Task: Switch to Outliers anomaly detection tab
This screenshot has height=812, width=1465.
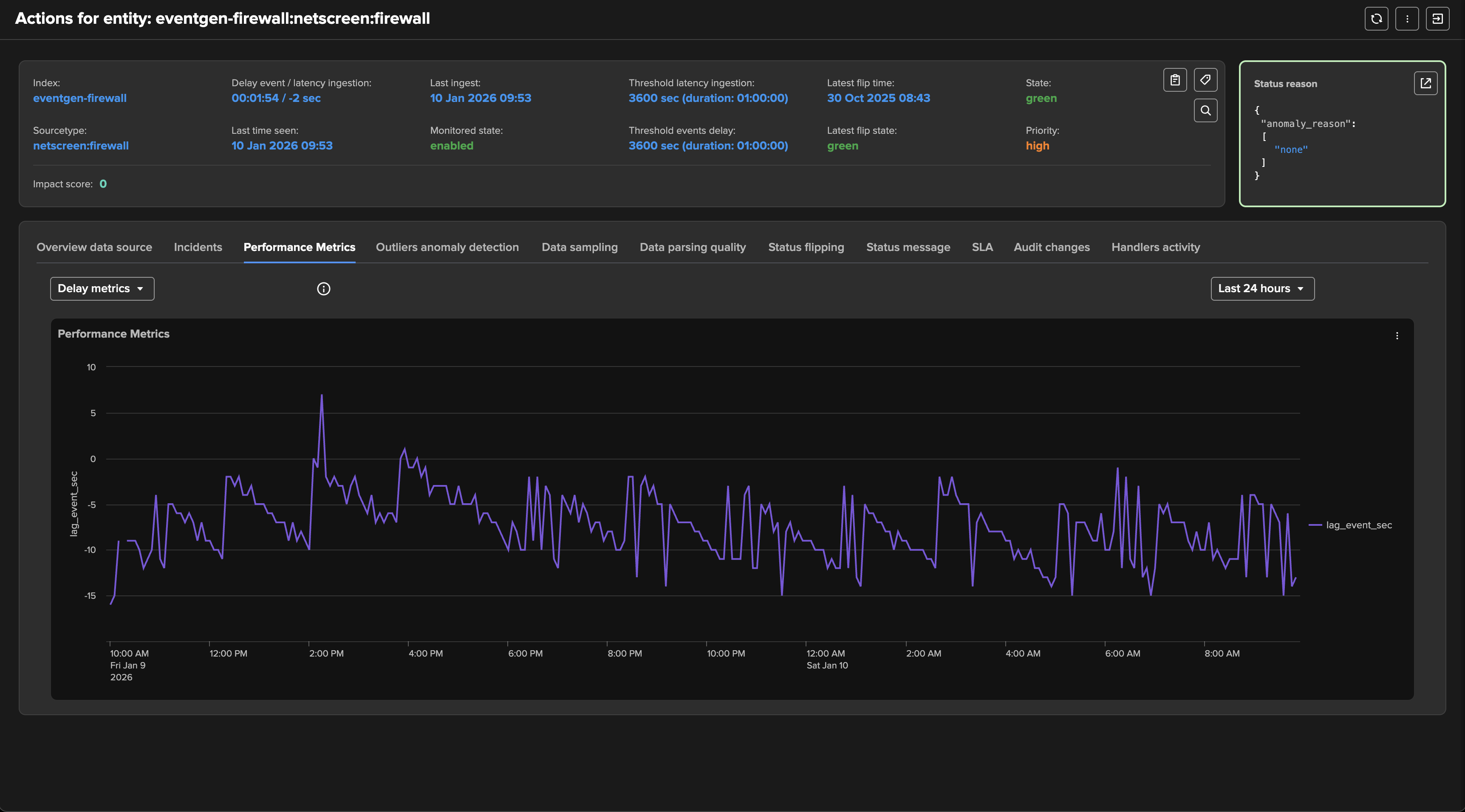Action: point(447,247)
